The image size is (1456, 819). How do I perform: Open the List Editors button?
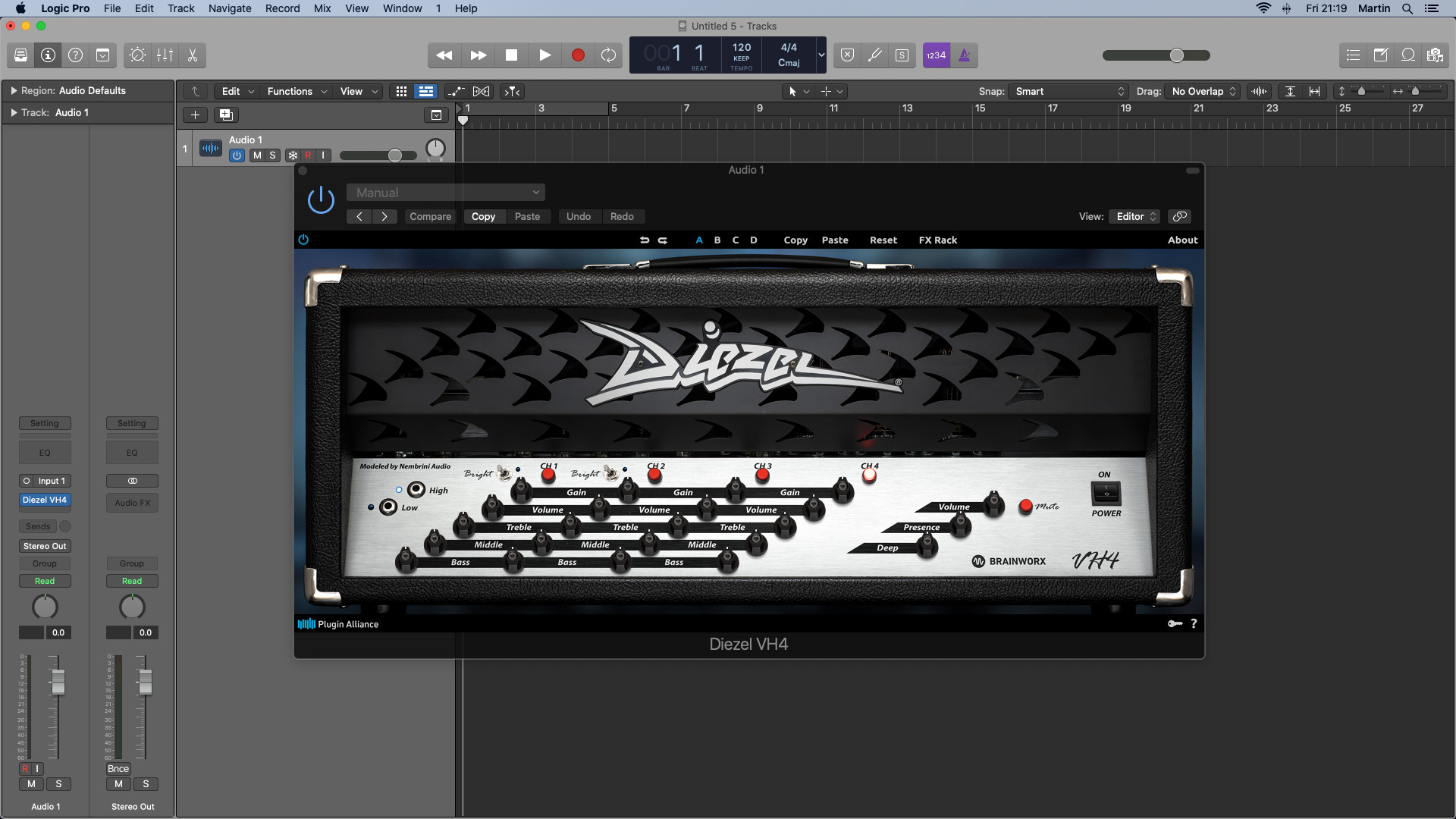(x=1353, y=55)
